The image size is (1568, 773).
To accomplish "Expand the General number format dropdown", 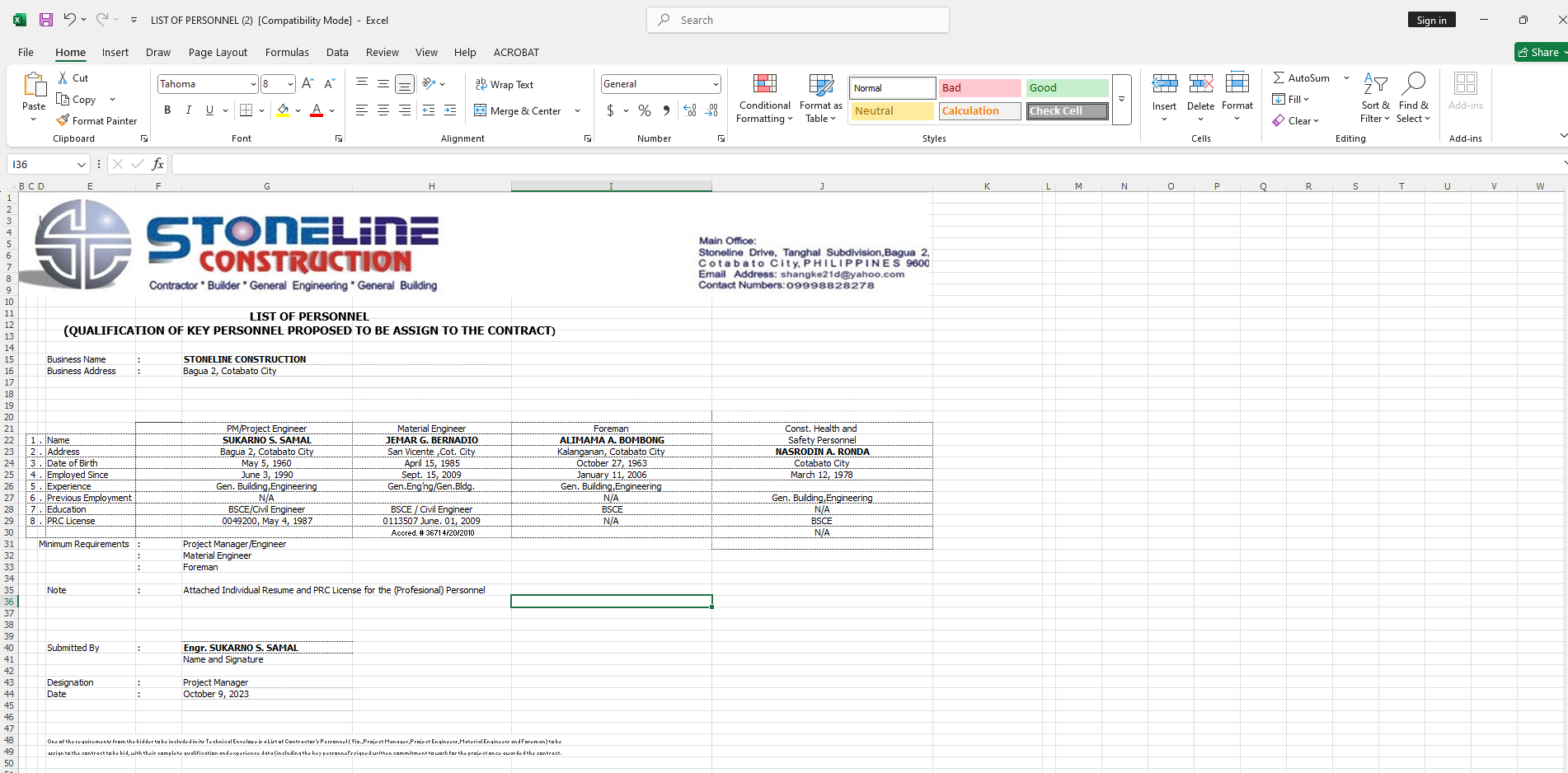I will 715,84.
